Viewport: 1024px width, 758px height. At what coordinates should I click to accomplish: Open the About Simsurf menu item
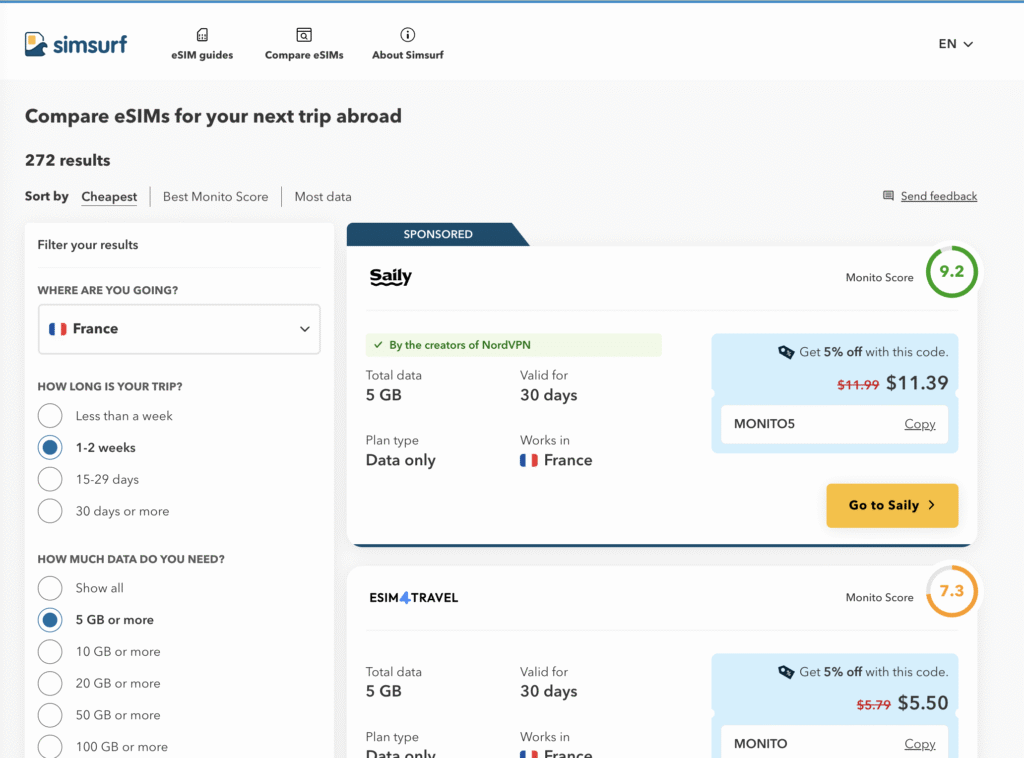pos(408,44)
